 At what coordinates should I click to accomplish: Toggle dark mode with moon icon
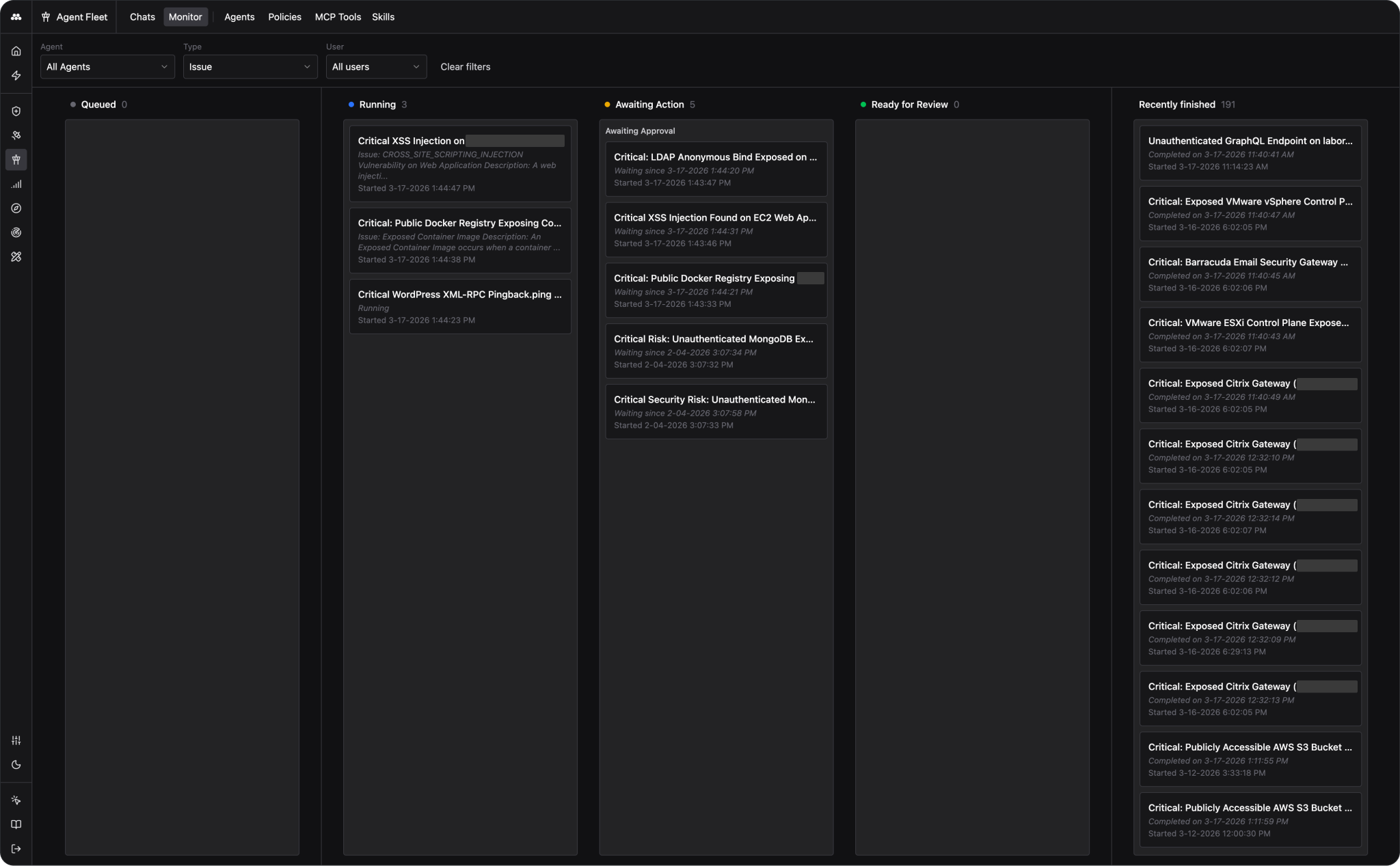16,765
